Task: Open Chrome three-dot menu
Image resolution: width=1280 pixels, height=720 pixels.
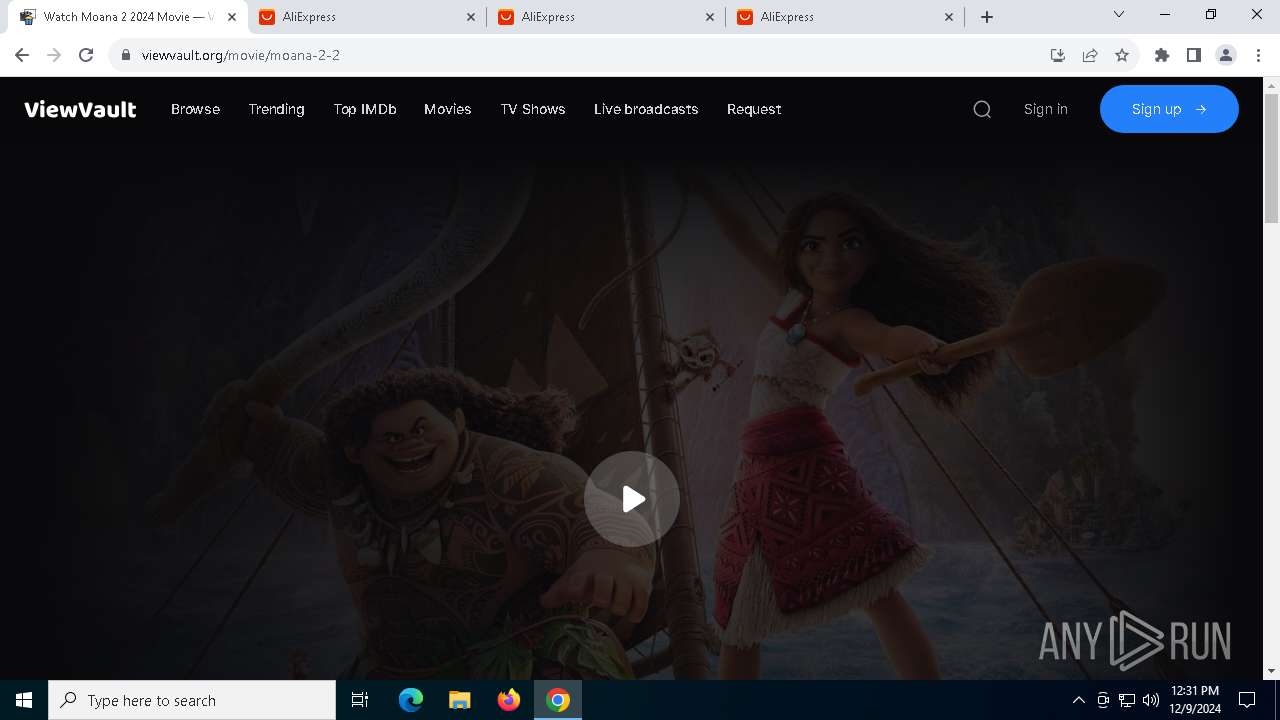Action: [1257, 55]
